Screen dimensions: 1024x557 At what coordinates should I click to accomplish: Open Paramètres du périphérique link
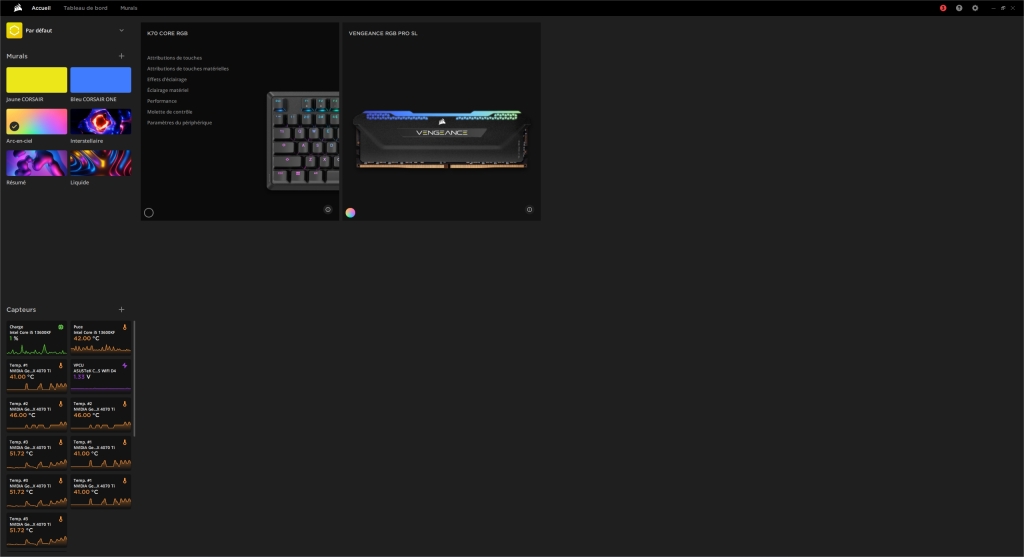click(179, 122)
